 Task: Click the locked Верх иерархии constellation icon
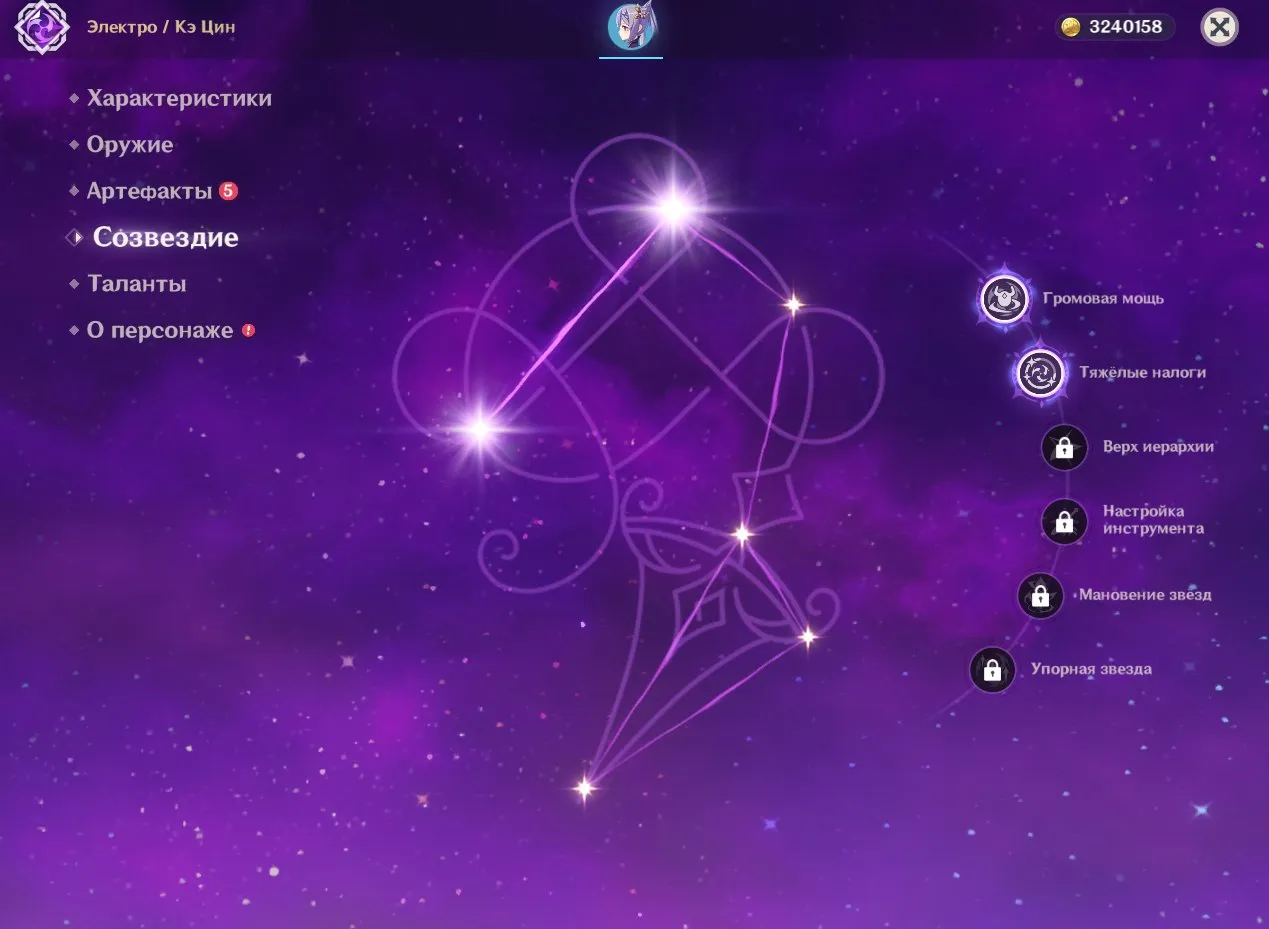point(1064,447)
